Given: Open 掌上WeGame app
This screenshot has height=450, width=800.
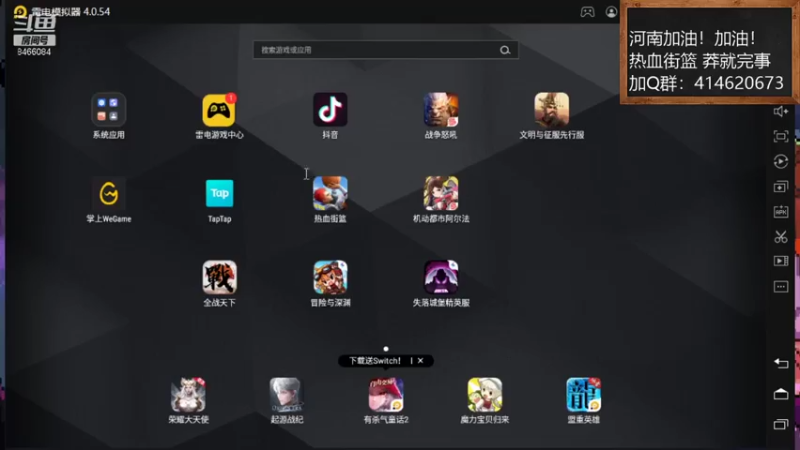Looking at the screenshot, I should [x=109, y=193].
